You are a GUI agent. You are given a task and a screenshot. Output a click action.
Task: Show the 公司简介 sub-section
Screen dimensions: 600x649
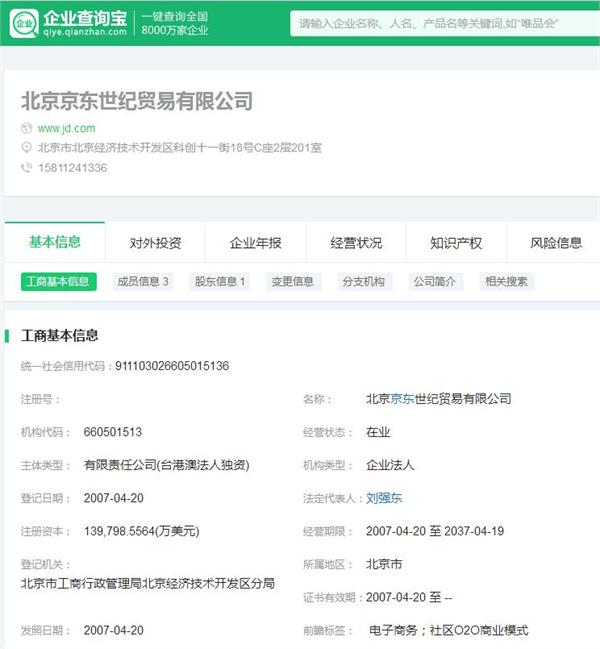(x=435, y=281)
